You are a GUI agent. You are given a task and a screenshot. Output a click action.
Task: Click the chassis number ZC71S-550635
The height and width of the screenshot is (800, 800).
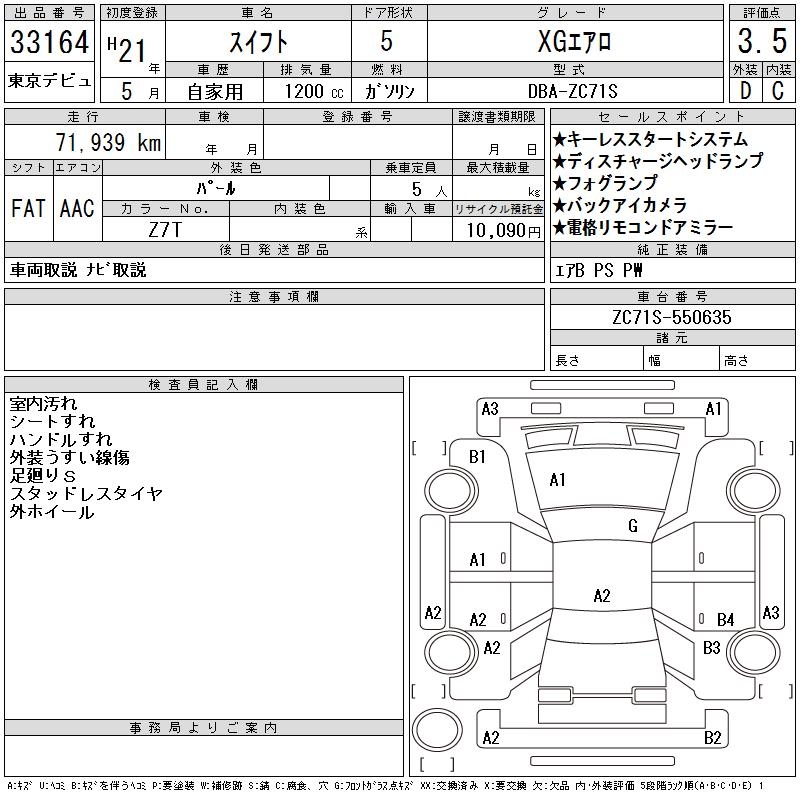coord(671,318)
